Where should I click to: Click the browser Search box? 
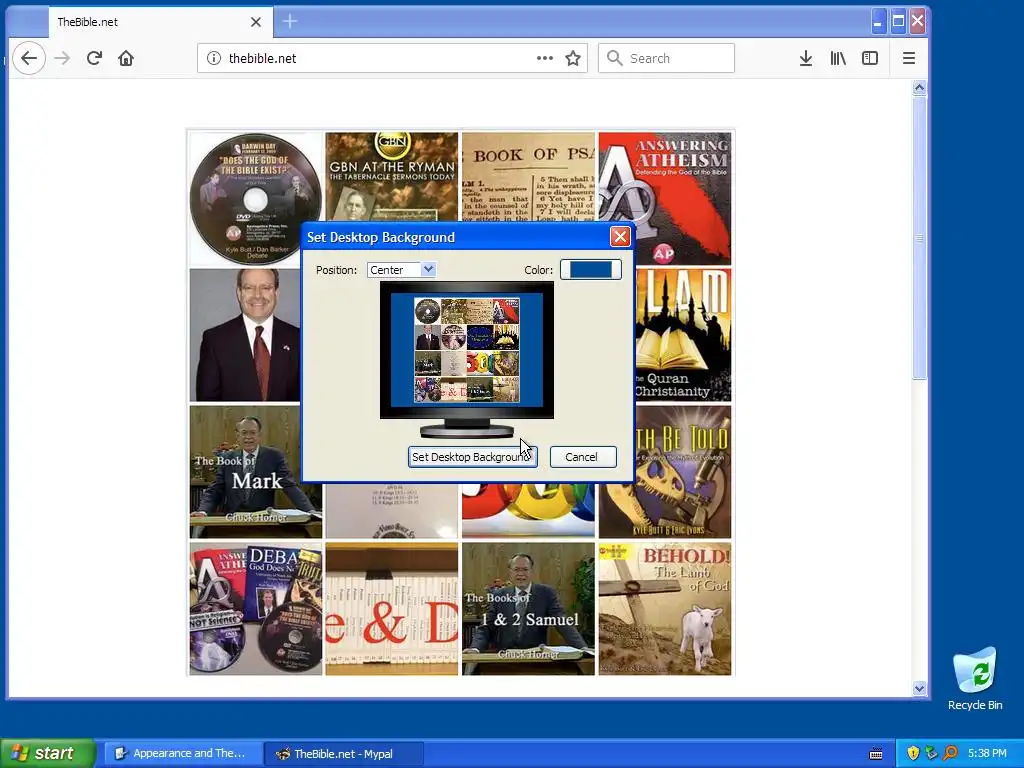666,58
